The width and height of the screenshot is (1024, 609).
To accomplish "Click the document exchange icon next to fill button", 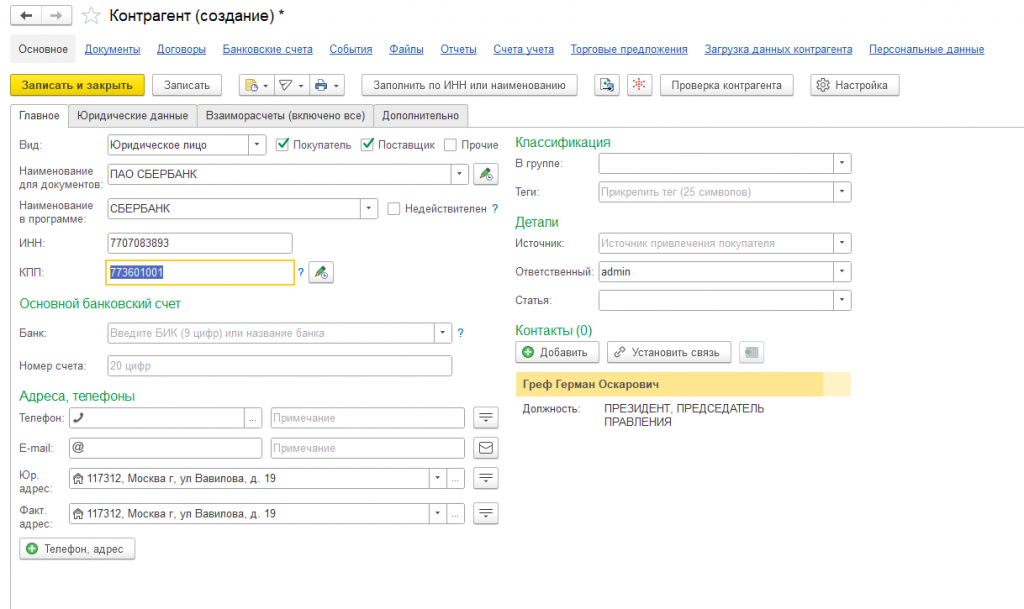I will click(607, 85).
